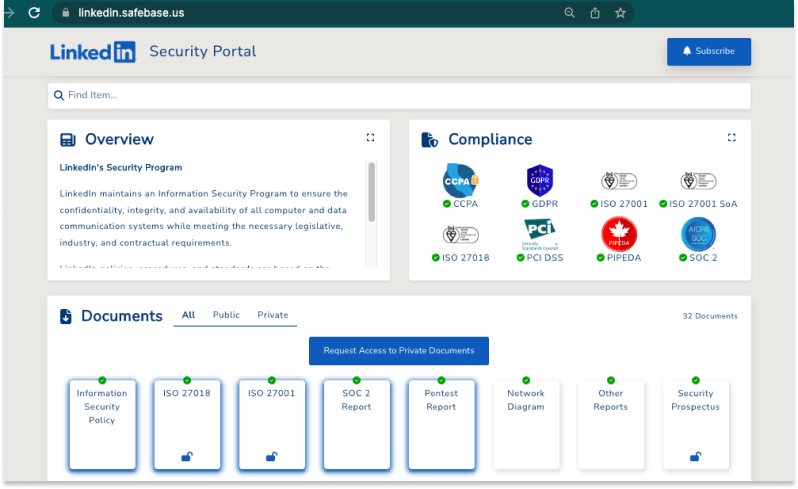
Task: Open the Information Security Policy card
Action: pyautogui.click(x=102, y=424)
